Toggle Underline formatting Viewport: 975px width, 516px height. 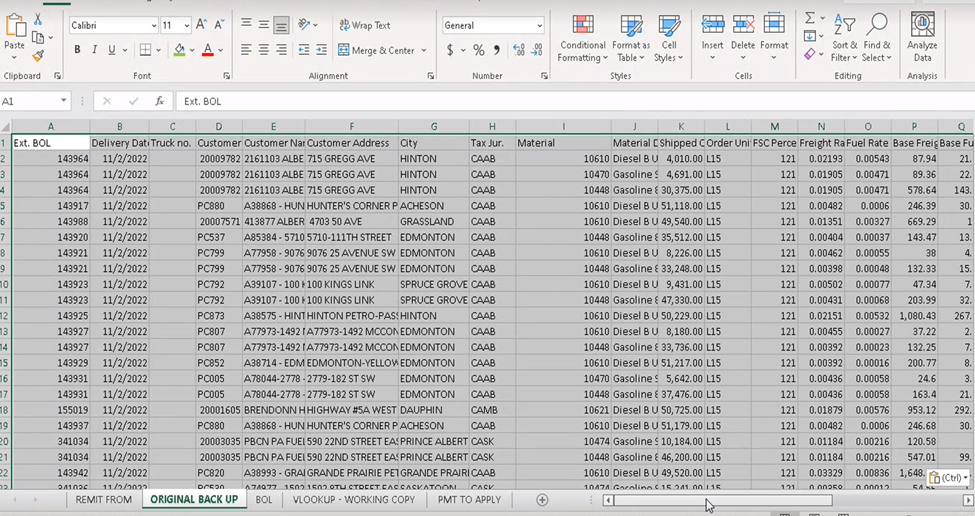click(x=112, y=50)
